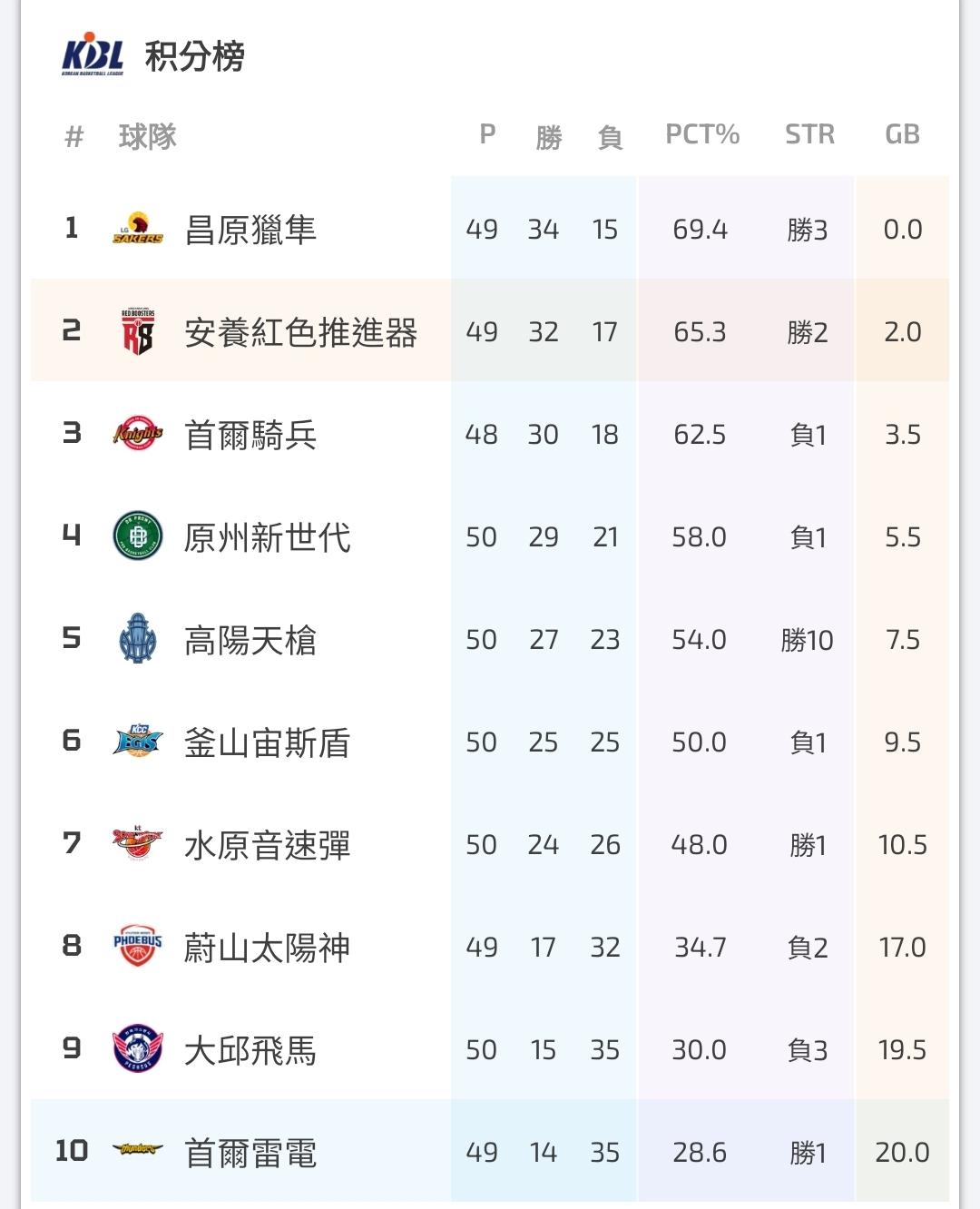Screen dimensions: 980x1209
Task: Tap the 首爾雷電 team name
Action: click(x=250, y=1153)
